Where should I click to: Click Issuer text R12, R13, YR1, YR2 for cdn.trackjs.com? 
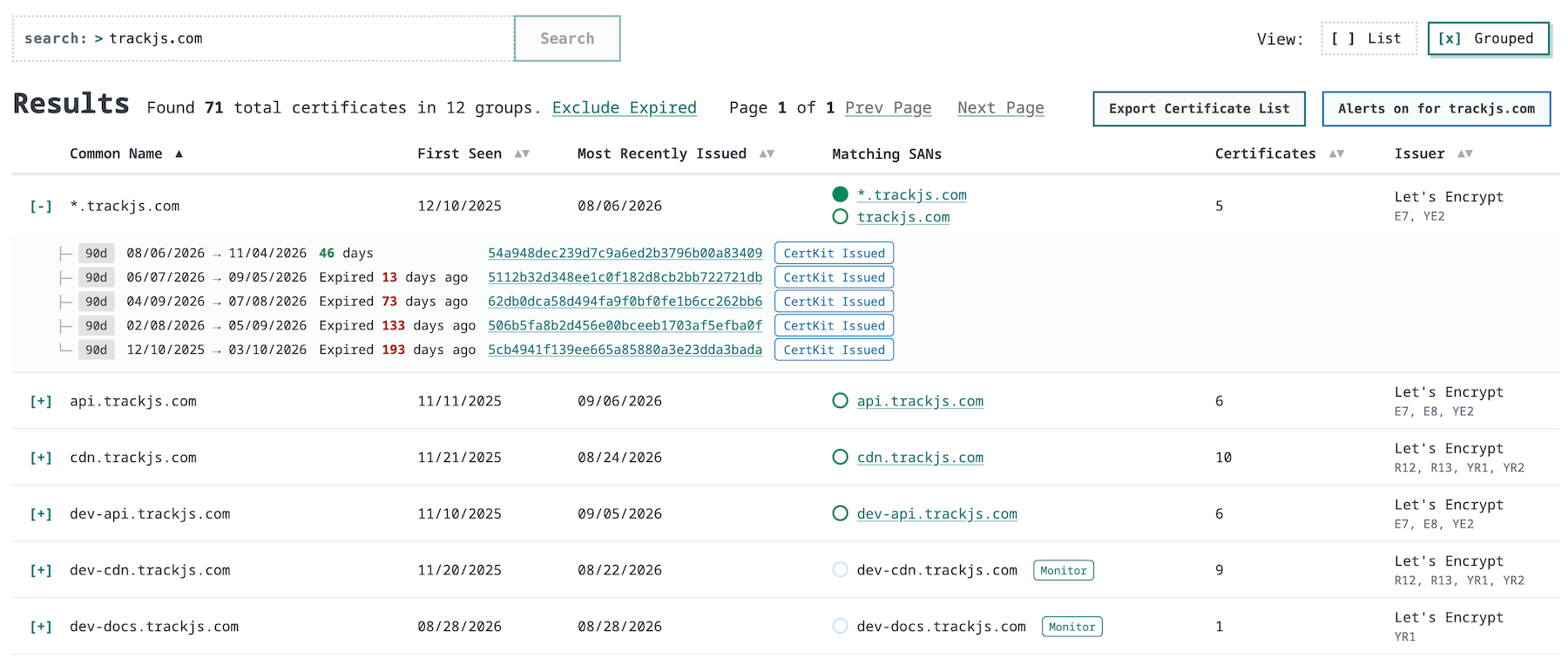(1459, 468)
